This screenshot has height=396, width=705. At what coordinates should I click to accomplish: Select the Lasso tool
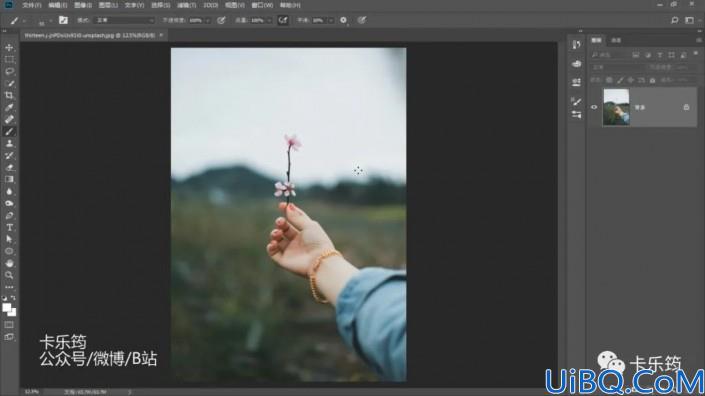click(9, 71)
